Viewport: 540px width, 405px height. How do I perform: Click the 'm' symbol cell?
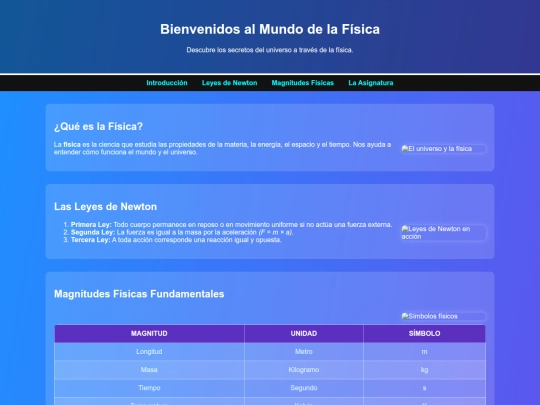pos(424,352)
